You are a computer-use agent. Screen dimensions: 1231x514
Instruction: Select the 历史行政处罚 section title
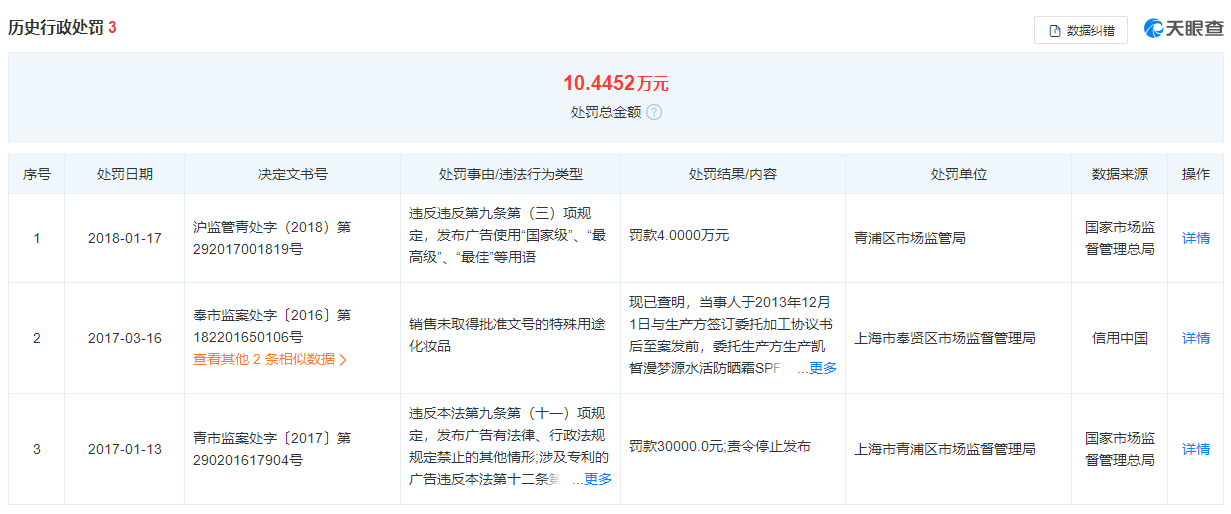[x=55, y=28]
